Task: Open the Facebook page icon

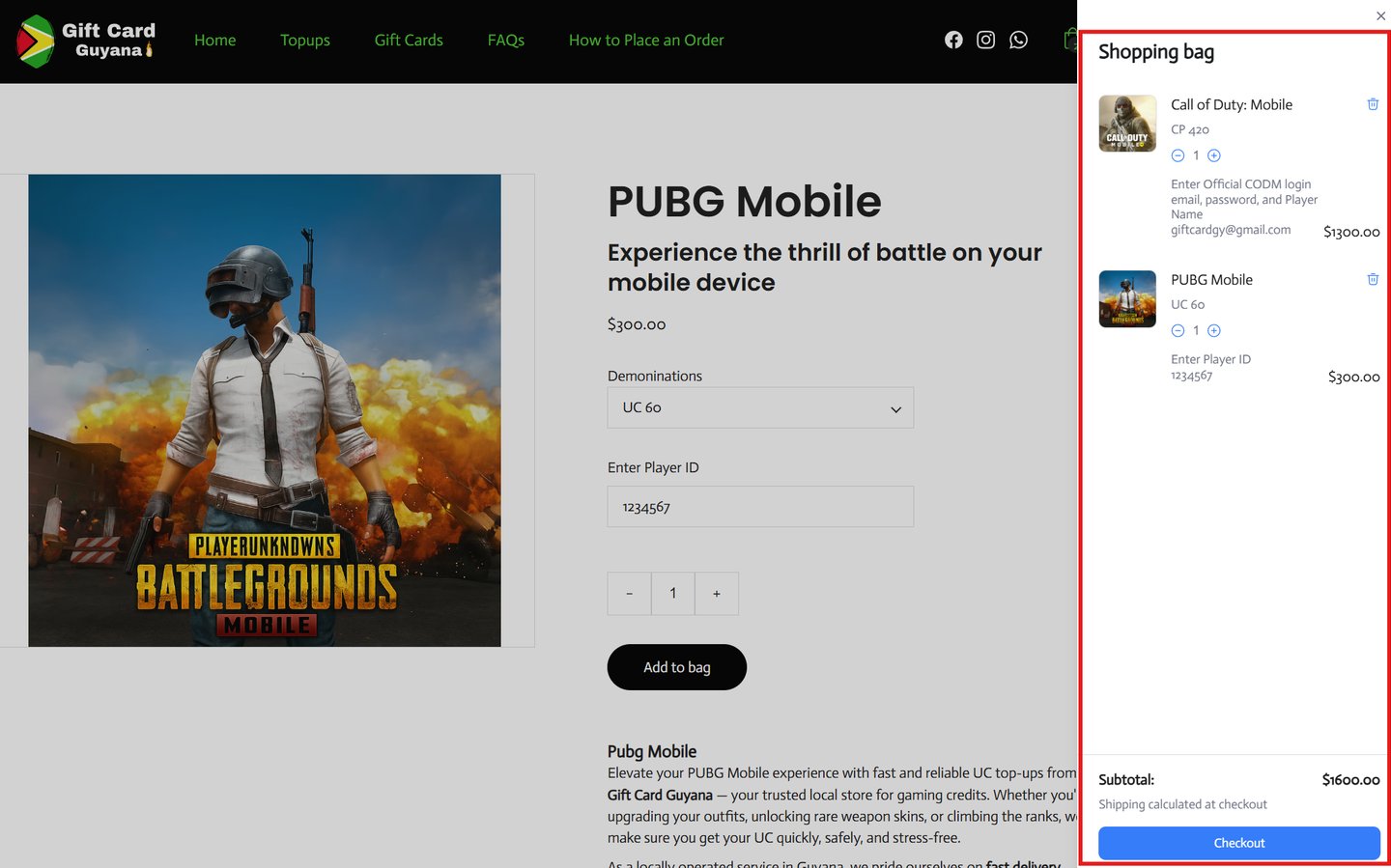Action: (x=953, y=40)
